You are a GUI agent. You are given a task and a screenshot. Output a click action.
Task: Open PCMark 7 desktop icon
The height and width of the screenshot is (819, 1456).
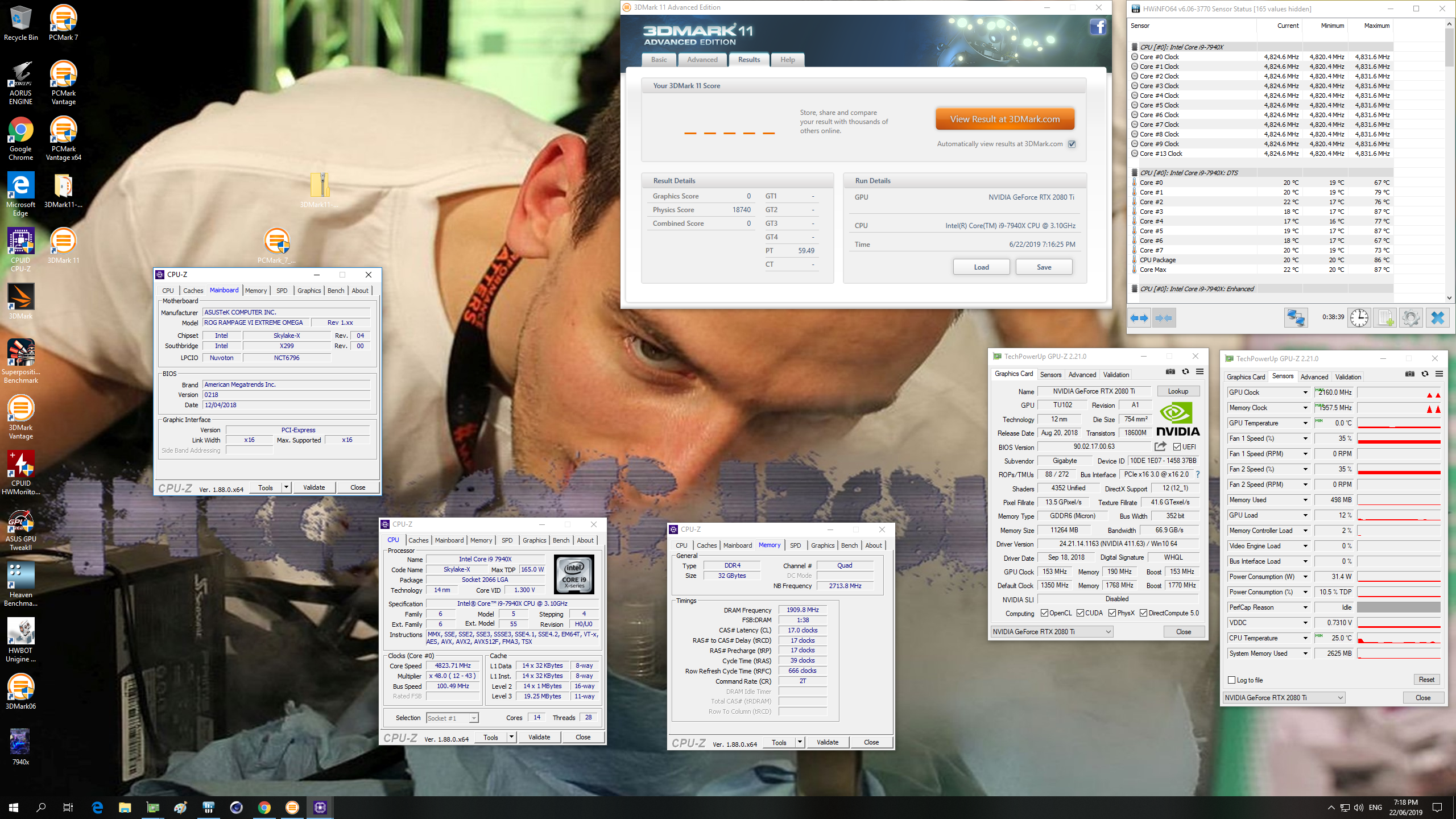pyautogui.click(x=63, y=23)
